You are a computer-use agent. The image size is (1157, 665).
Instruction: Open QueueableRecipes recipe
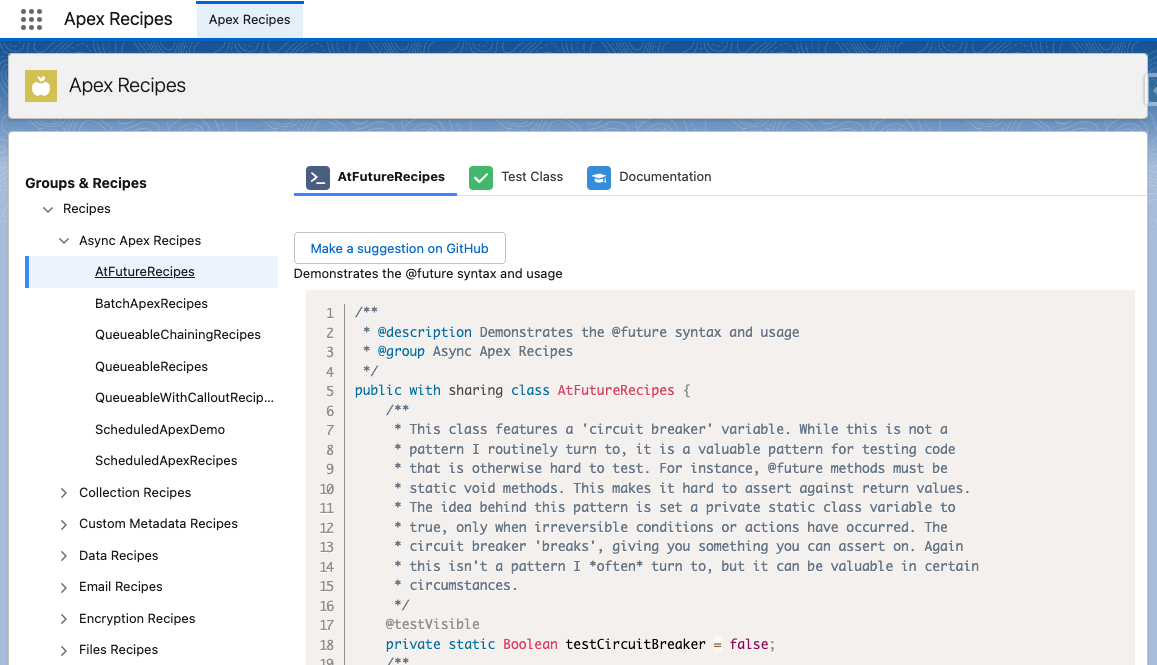pyautogui.click(x=151, y=366)
